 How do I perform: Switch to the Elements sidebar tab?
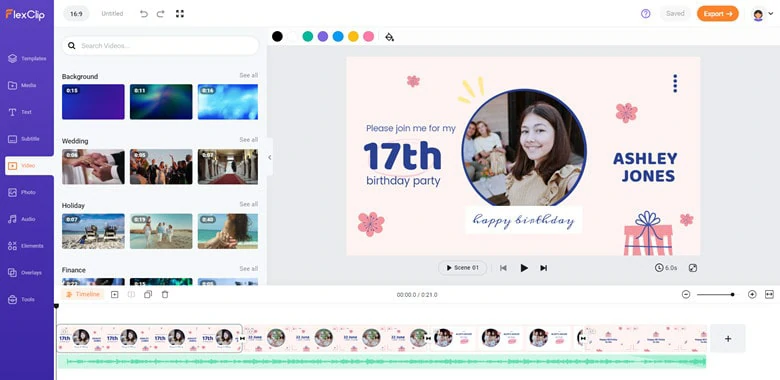click(x=26, y=246)
